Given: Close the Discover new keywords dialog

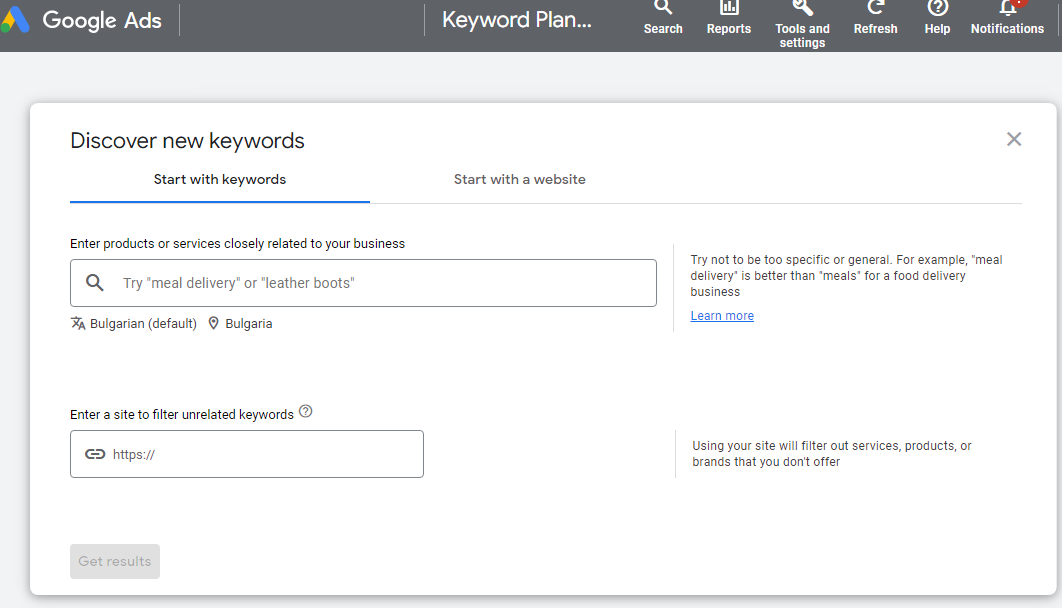Looking at the screenshot, I should click(1014, 139).
